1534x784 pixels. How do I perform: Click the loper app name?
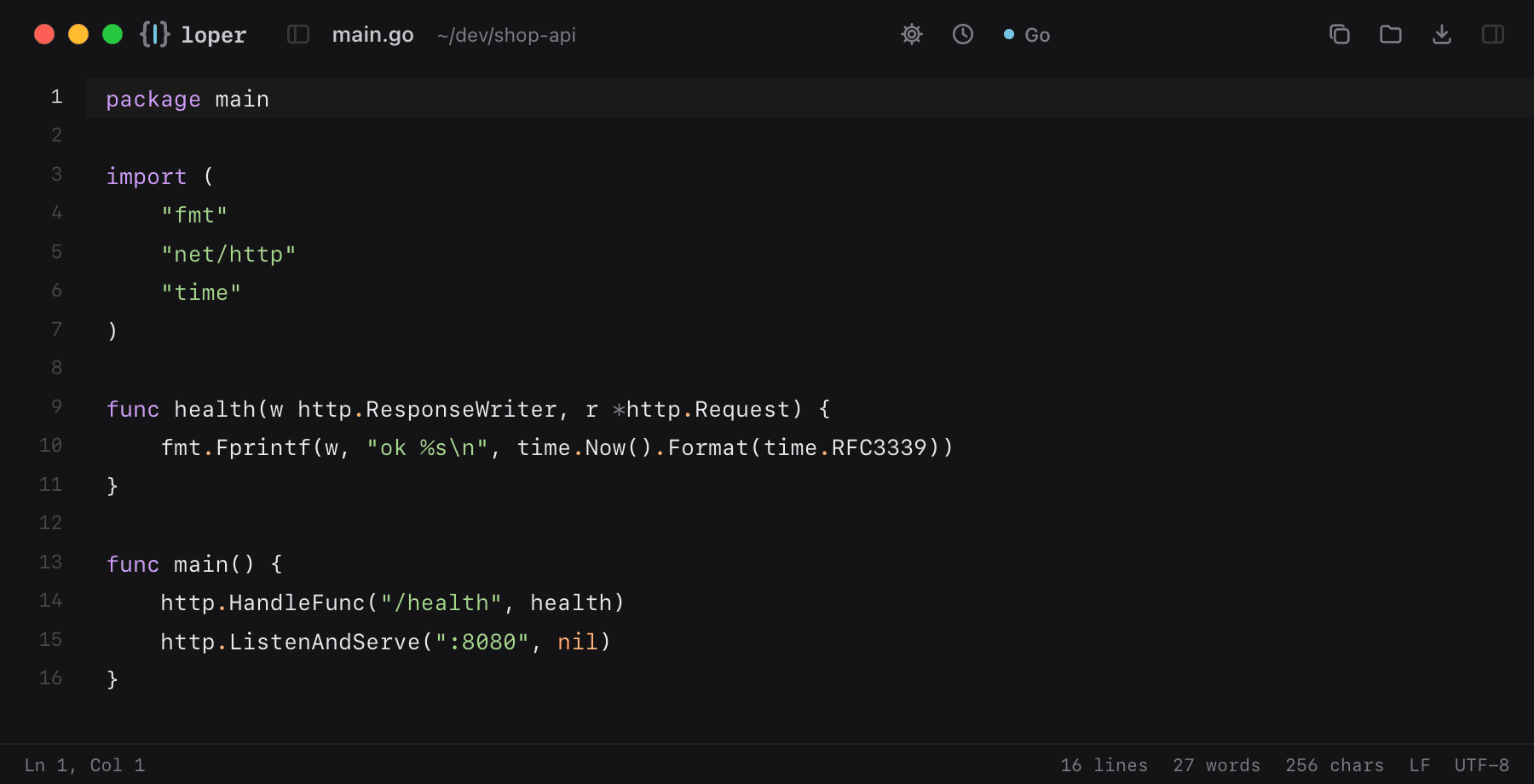click(x=213, y=35)
